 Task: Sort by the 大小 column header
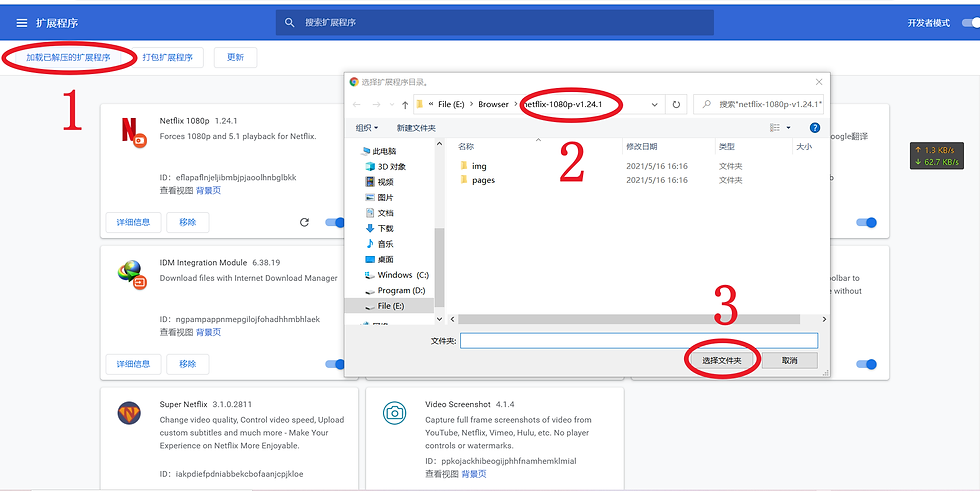(804, 146)
